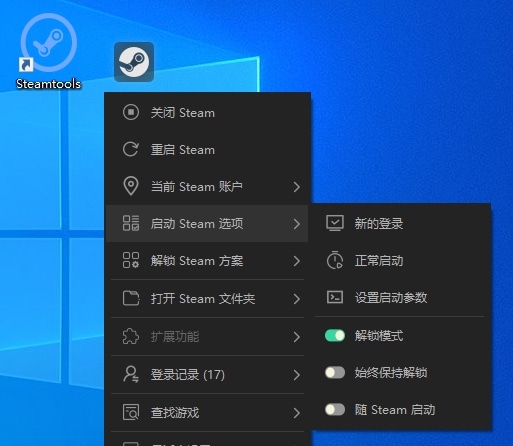Image resolution: width=513 pixels, height=446 pixels.
Task: Select the 解锁 Steam 方案 menu entry
Action: point(207,261)
